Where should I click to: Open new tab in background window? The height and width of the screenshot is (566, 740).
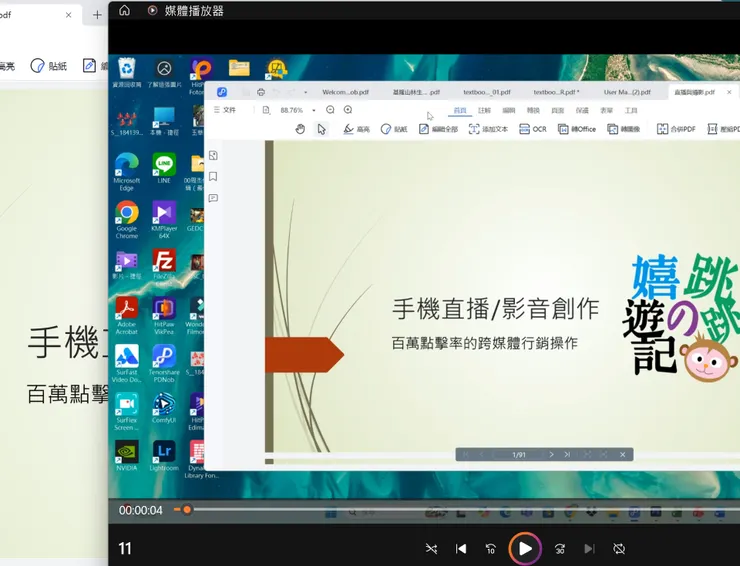pyautogui.click(x=97, y=15)
